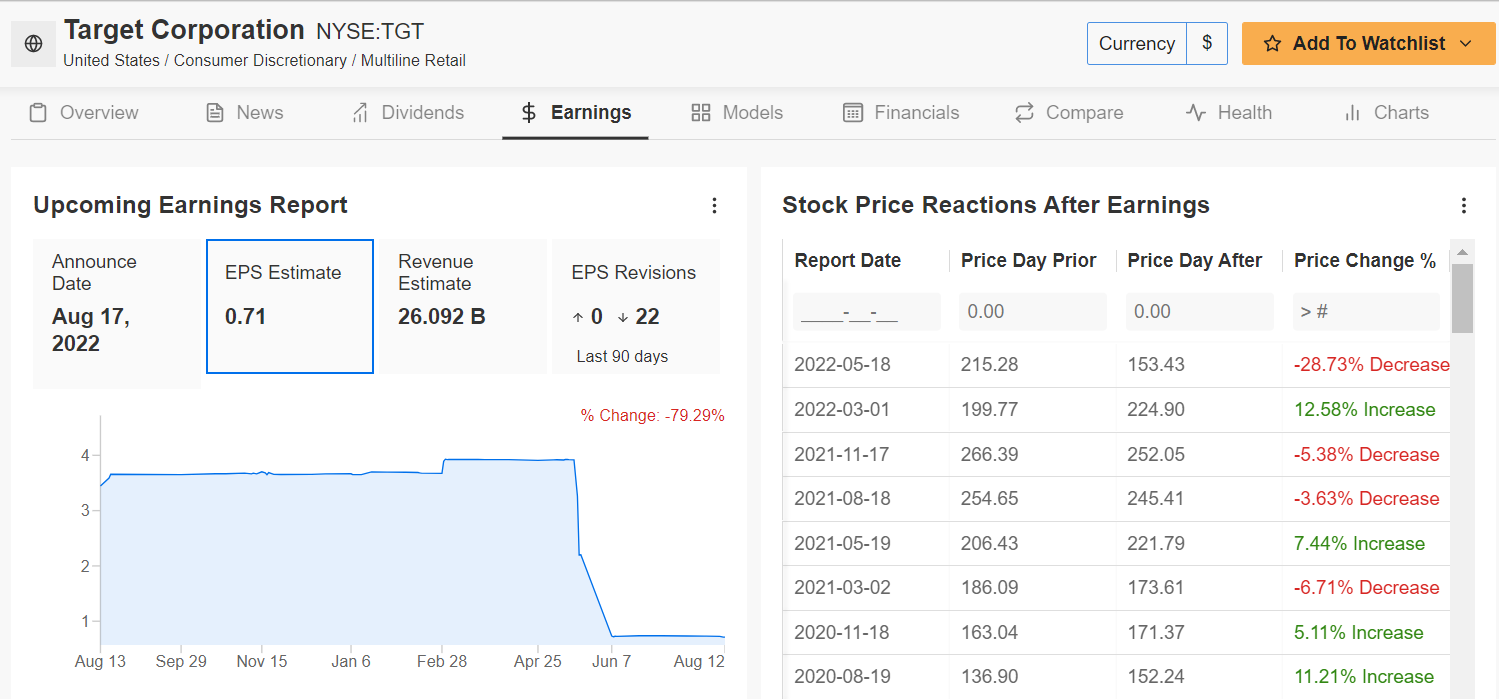
Task: Click the document icon on the News tab
Action: pyautogui.click(x=214, y=113)
